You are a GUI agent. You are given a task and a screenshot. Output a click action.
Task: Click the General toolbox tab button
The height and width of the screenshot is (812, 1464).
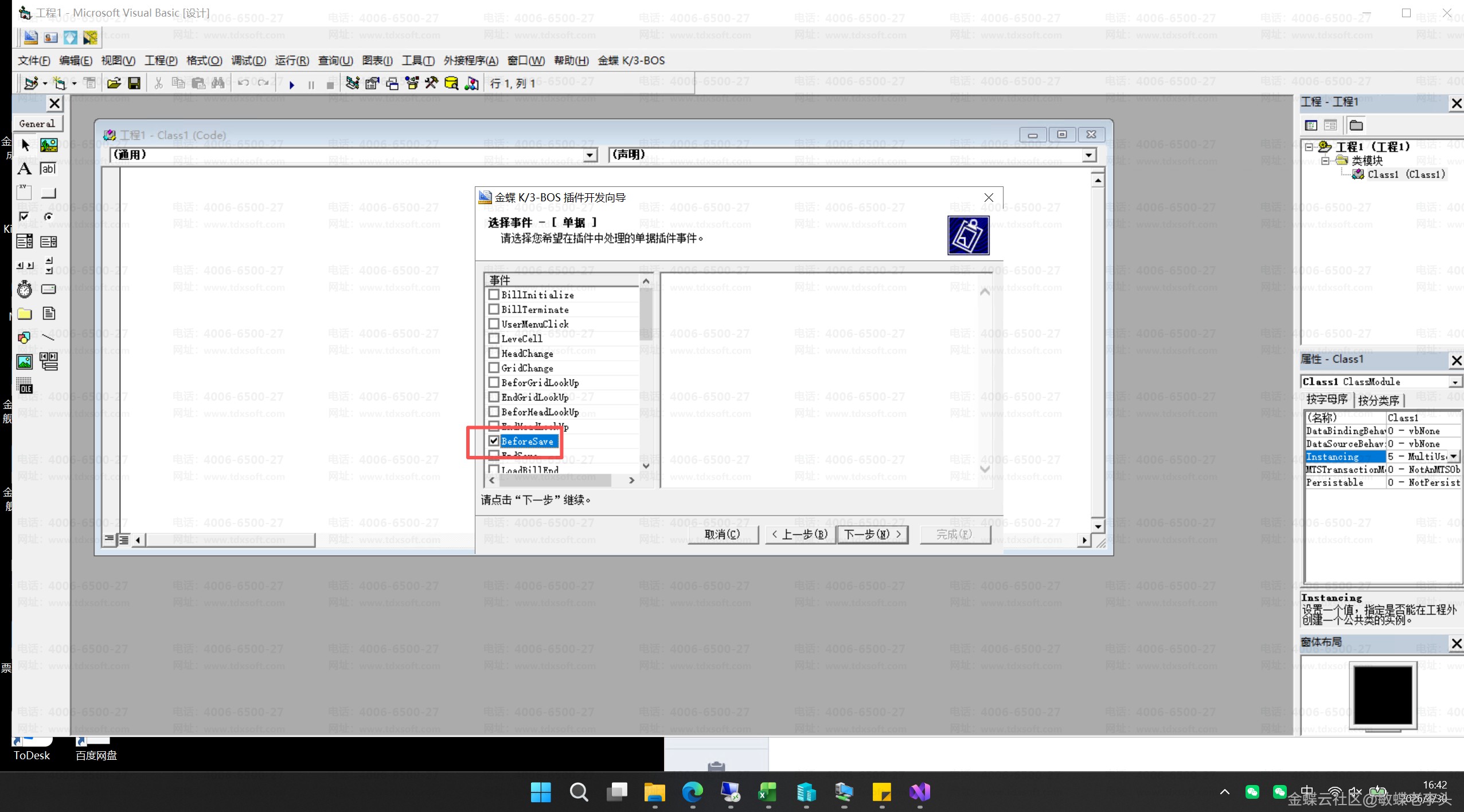(37, 124)
